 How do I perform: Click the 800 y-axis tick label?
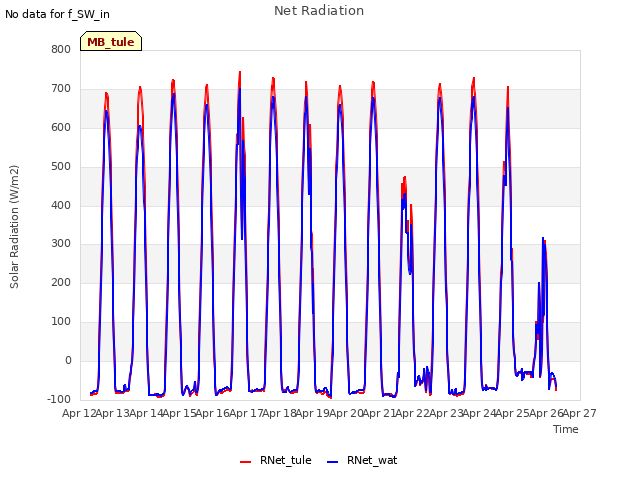point(61,49)
